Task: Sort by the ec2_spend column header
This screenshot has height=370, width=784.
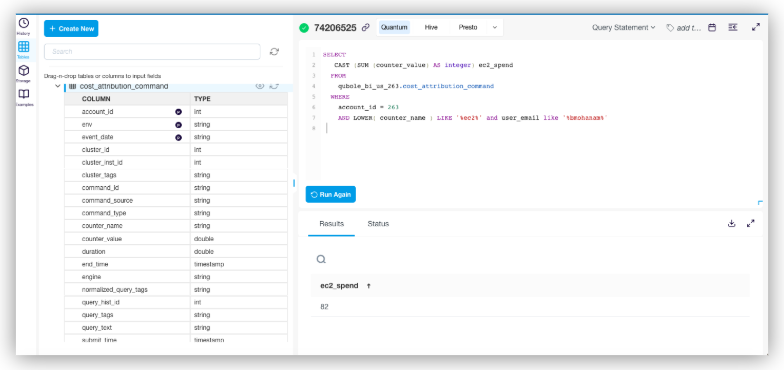Action: (x=339, y=286)
